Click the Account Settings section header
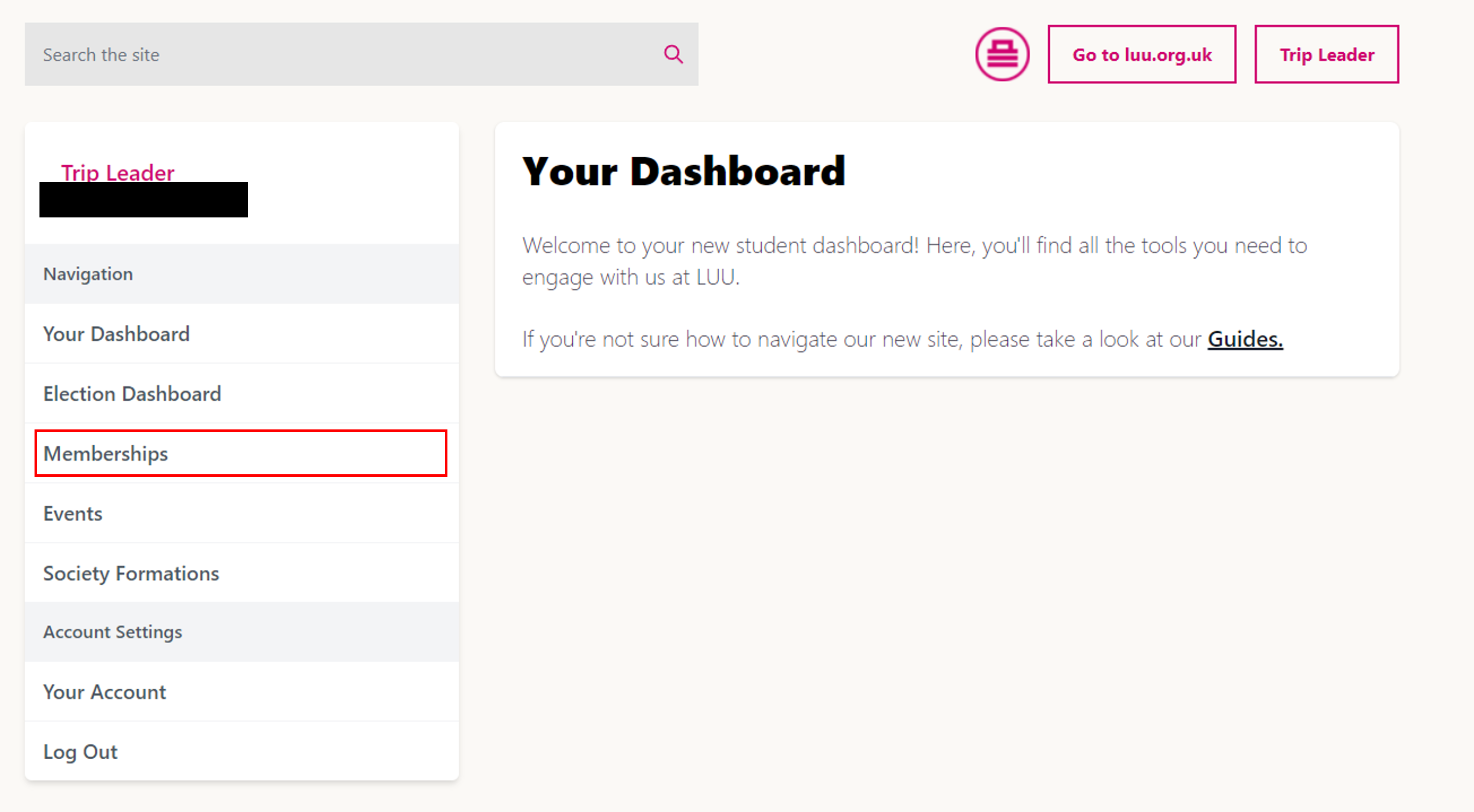The width and height of the screenshot is (1474, 812). click(x=241, y=632)
